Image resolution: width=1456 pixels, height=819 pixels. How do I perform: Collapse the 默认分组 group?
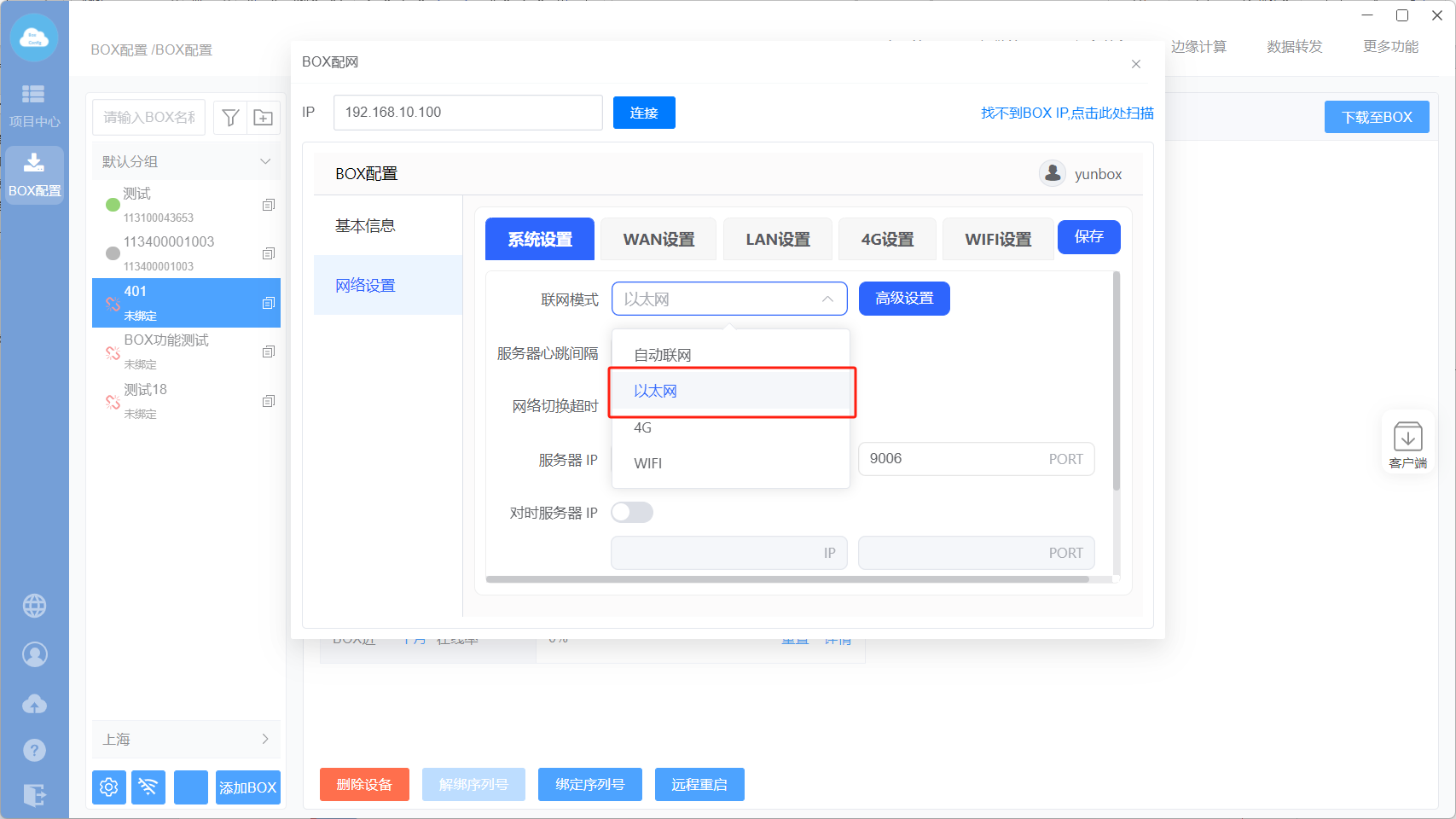pyautogui.click(x=265, y=161)
